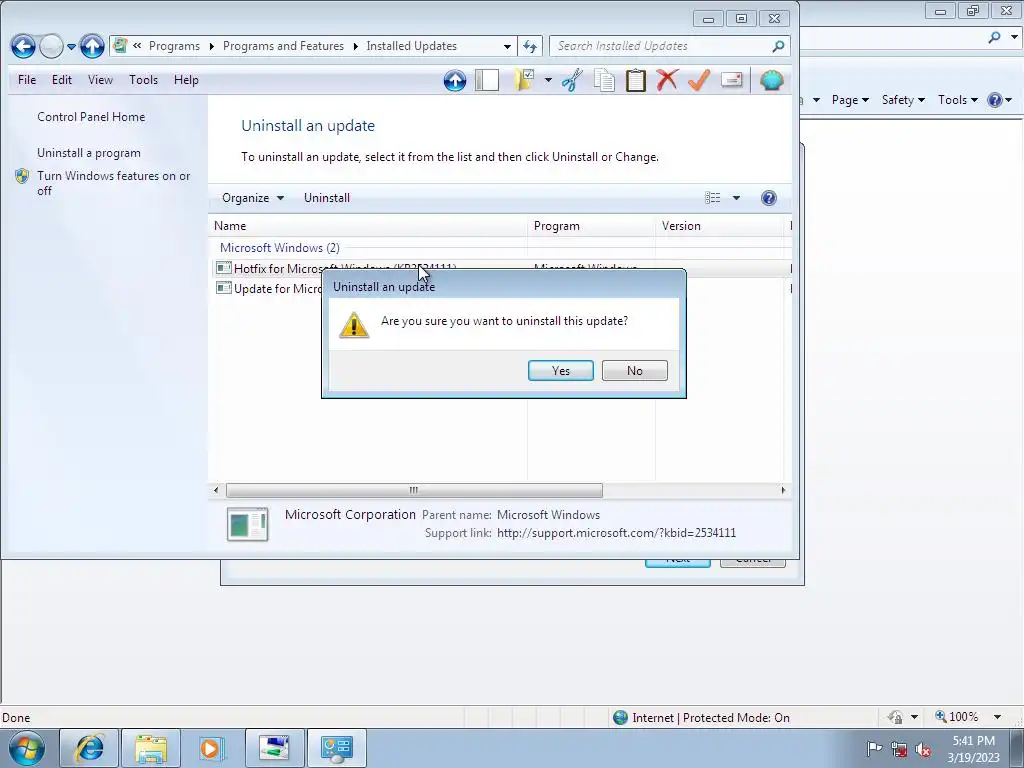Click the network tray icon
This screenshot has width=1024, height=768.
pos(899,749)
